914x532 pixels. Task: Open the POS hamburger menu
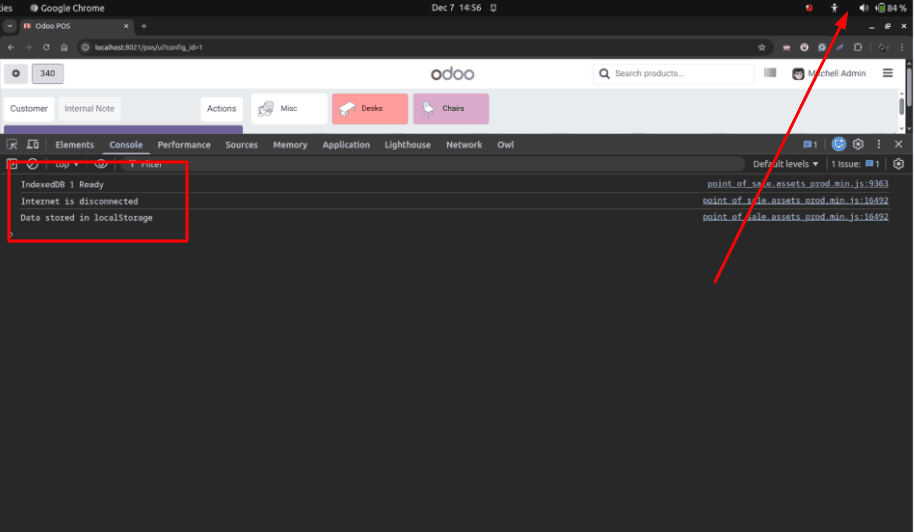click(x=888, y=73)
